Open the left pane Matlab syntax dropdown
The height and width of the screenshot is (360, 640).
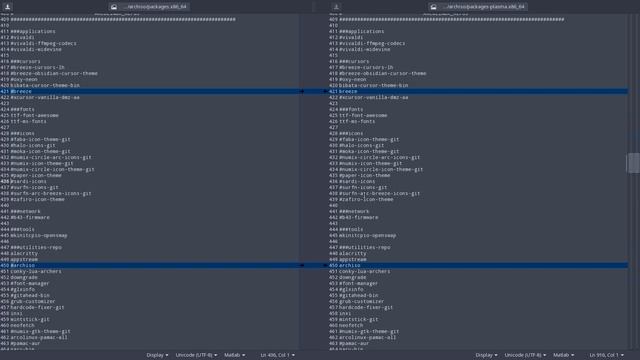(234, 355)
